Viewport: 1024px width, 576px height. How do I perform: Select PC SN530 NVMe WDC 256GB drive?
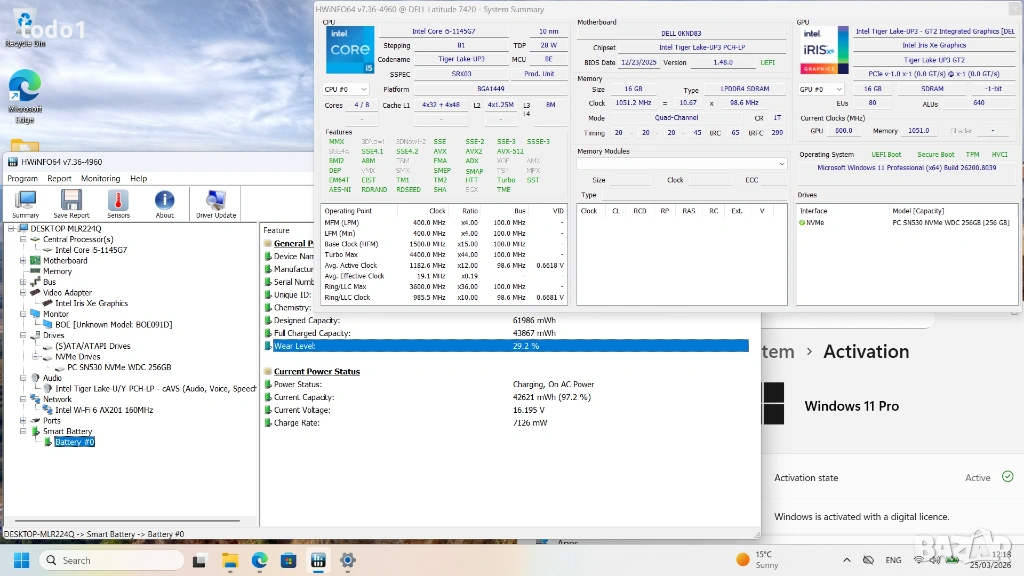coord(118,367)
